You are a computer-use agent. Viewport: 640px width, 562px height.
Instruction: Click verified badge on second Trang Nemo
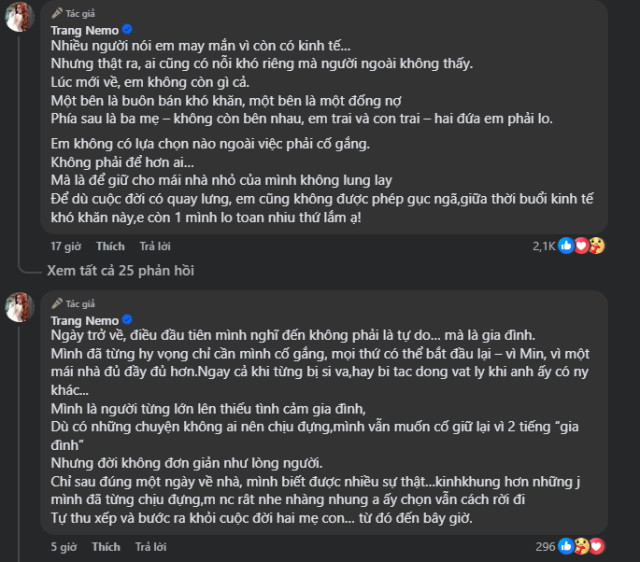pos(127,320)
